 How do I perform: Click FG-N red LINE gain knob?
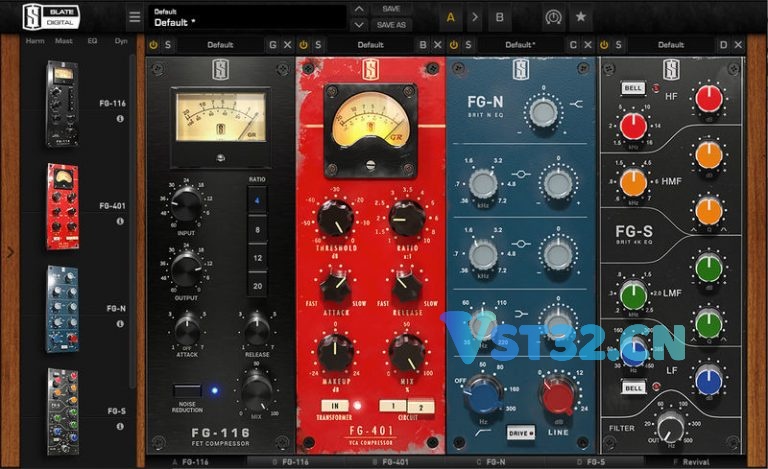point(558,395)
